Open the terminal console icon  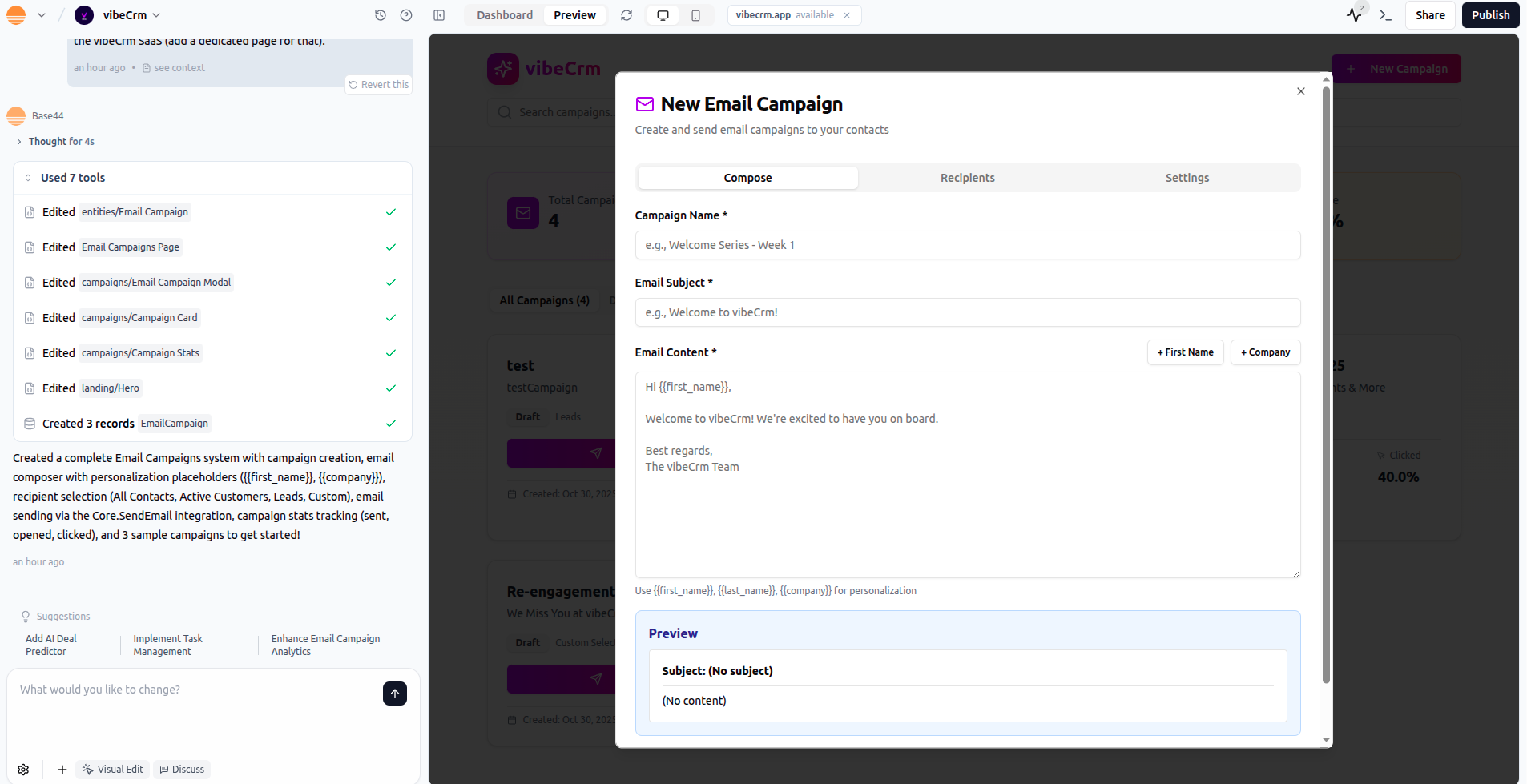click(x=1385, y=15)
